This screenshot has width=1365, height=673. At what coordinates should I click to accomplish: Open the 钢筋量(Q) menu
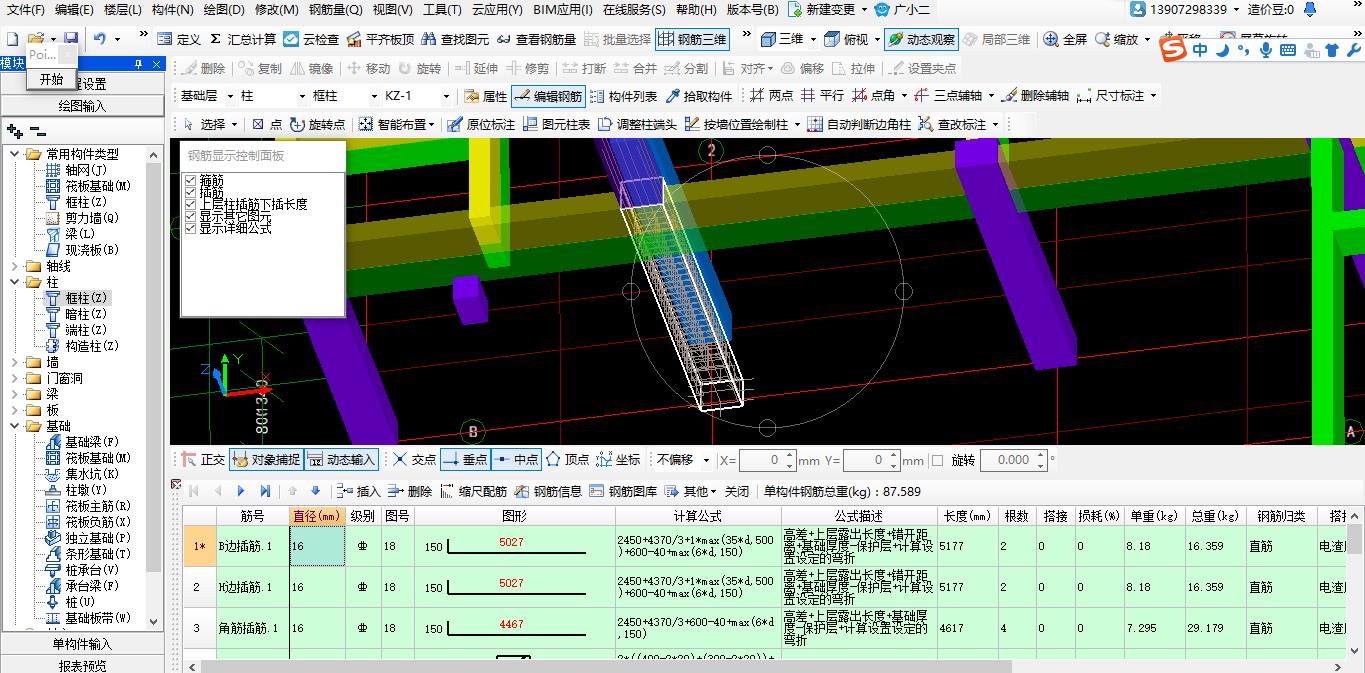click(335, 10)
